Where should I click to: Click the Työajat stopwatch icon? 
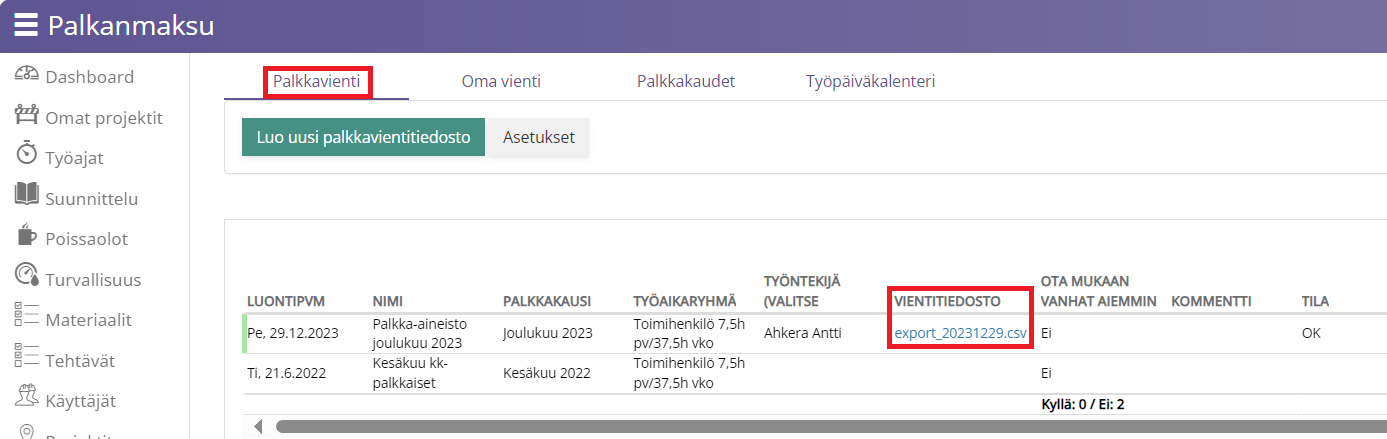[27, 155]
